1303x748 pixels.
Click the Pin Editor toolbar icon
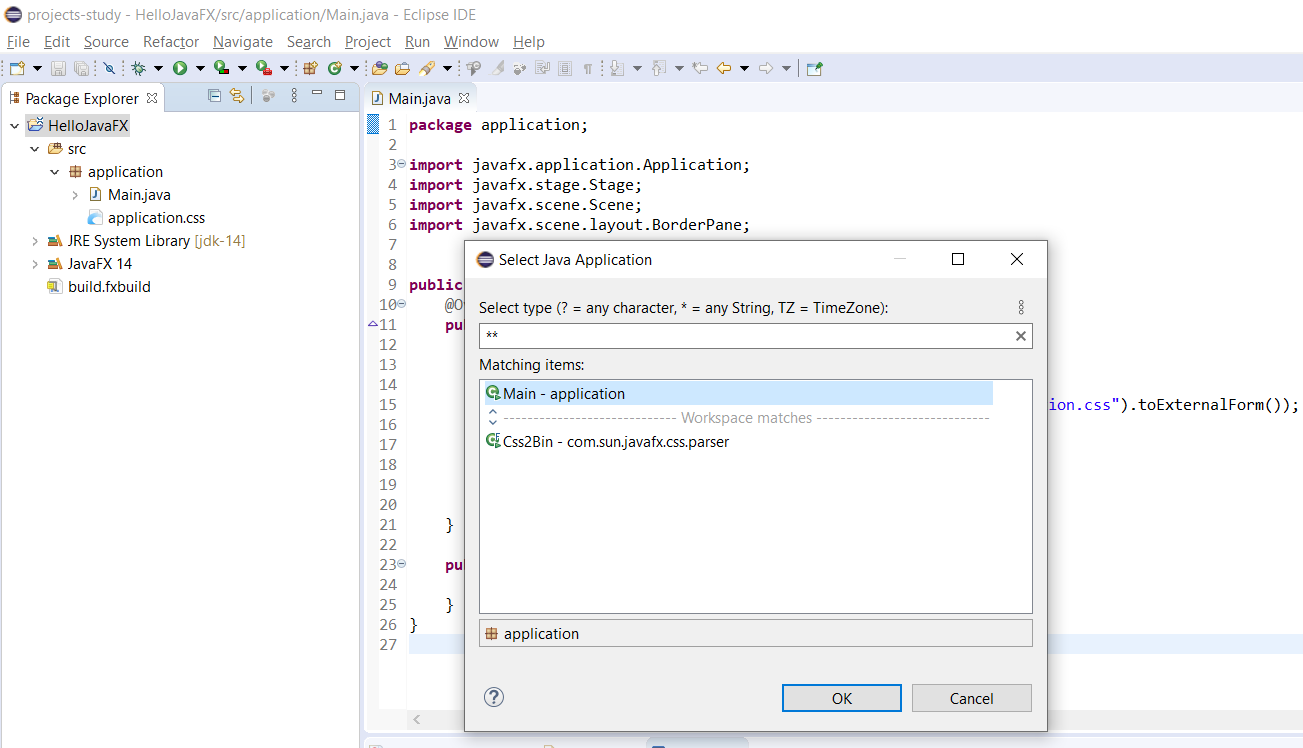814,68
